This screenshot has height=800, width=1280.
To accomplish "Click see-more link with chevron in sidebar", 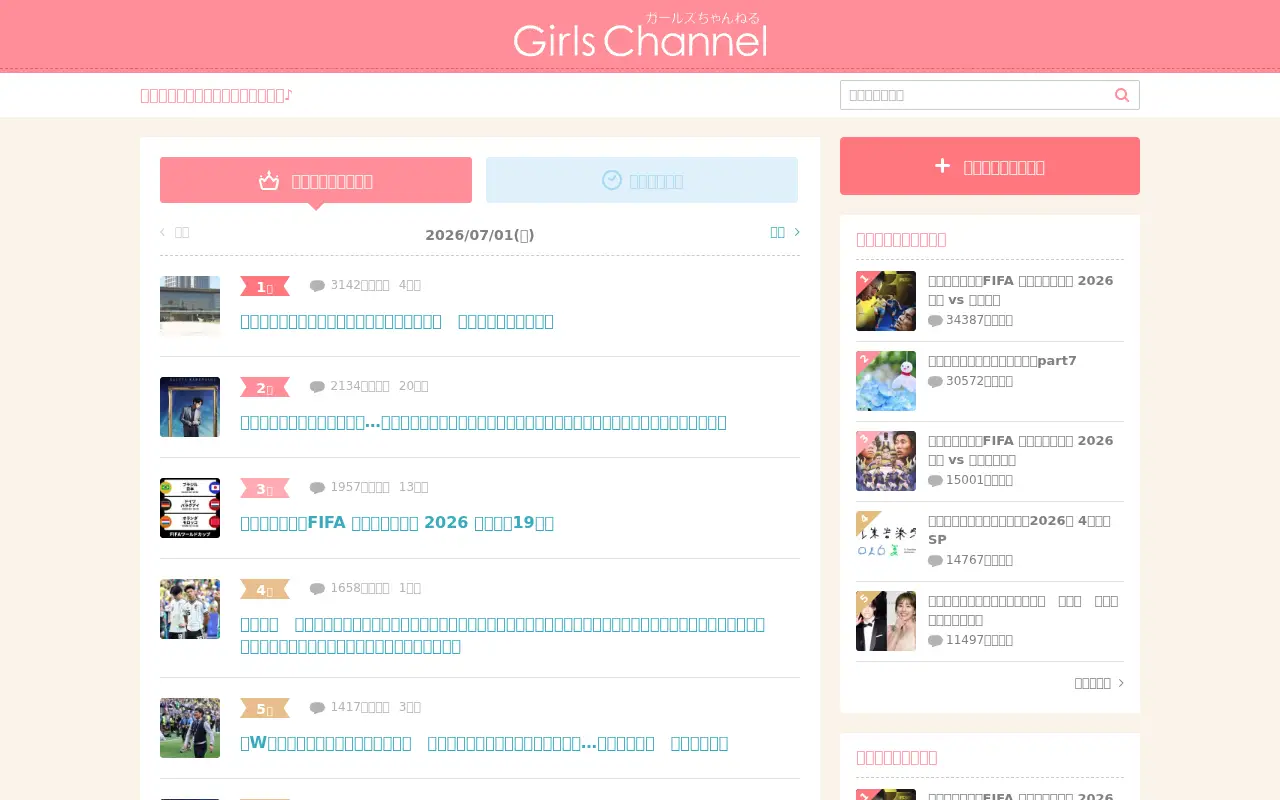I will [1099, 683].
